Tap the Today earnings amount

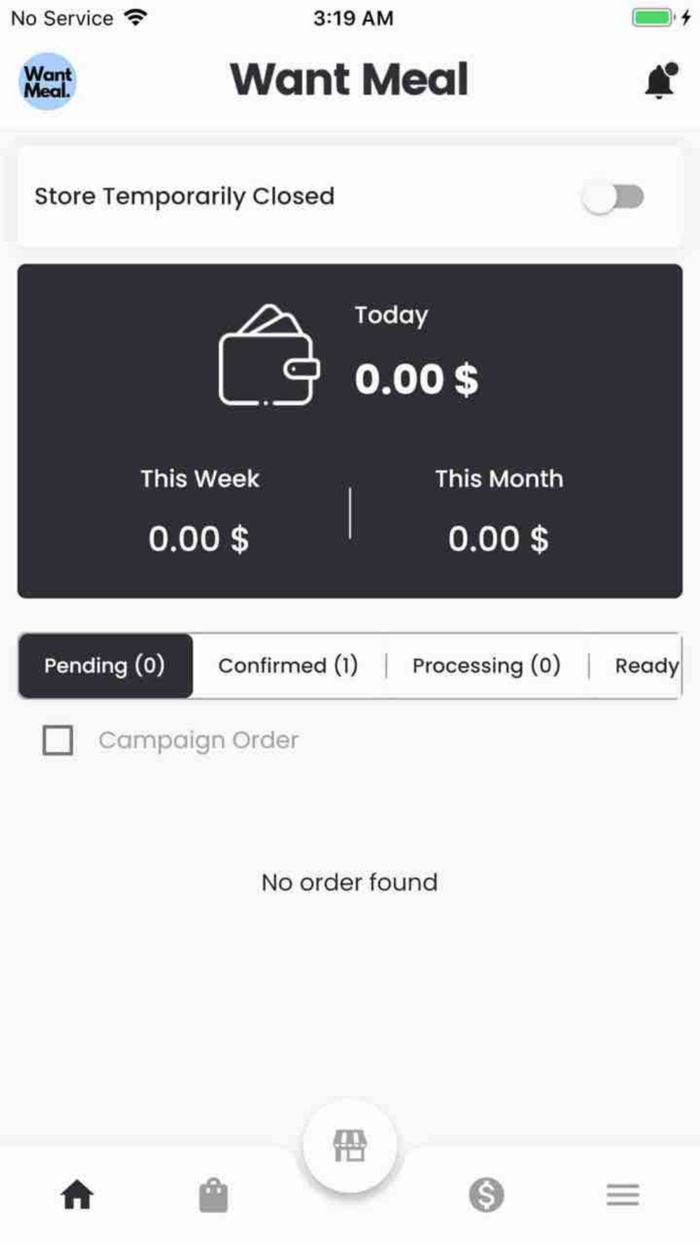coord(416,380)
